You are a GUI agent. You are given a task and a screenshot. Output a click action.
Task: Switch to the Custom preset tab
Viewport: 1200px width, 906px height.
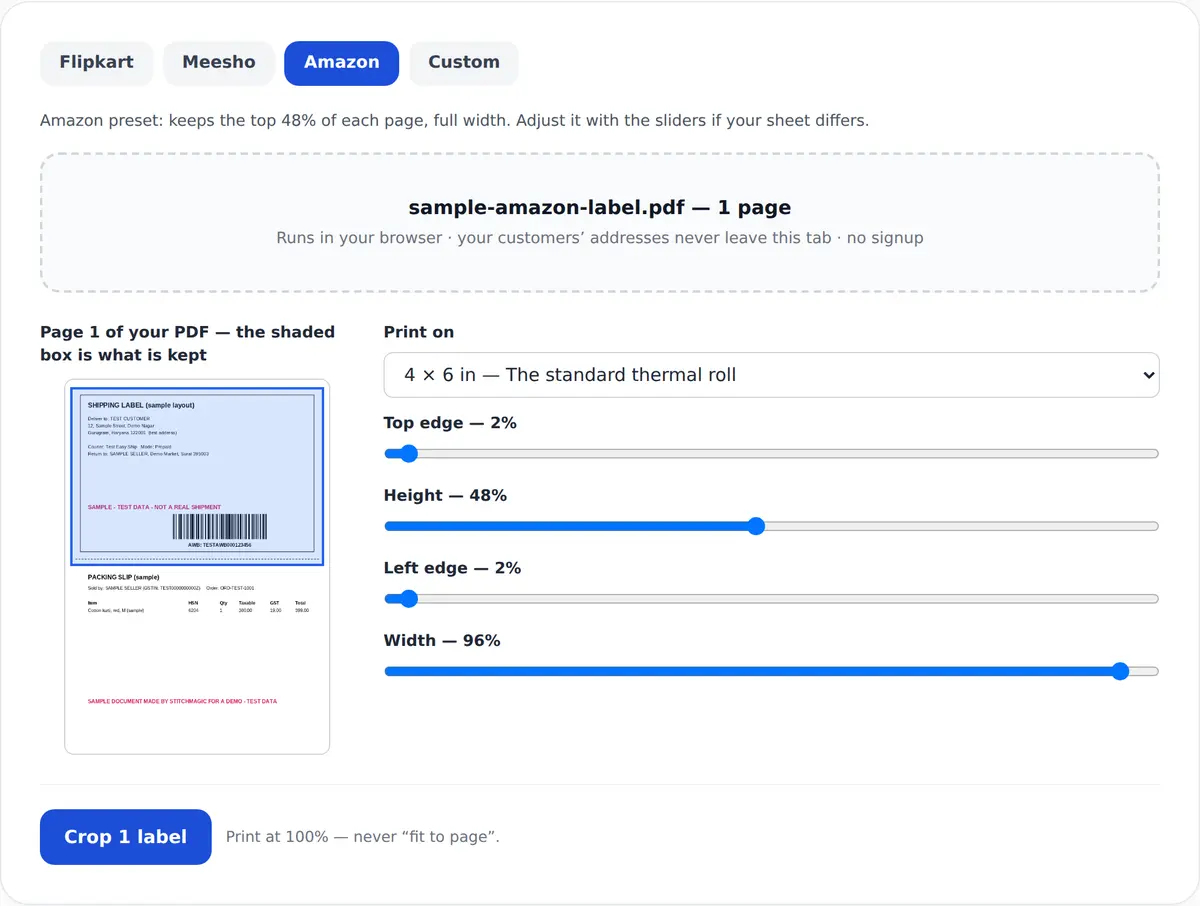click(x=464, y=62)
